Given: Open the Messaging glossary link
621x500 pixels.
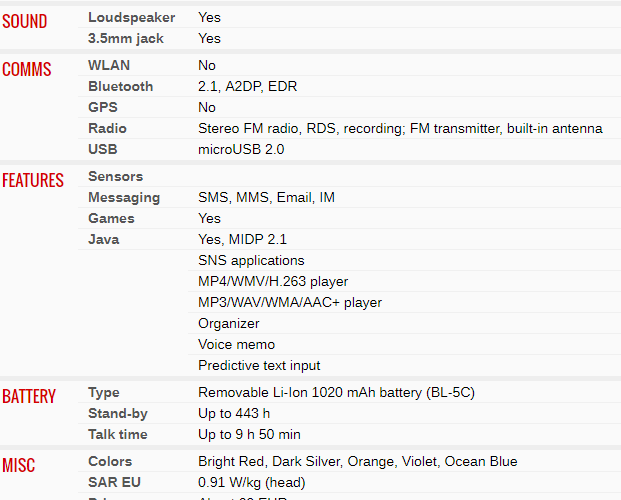Looking at the screenshot, I should pyautogui.click(x=123, y=197).
